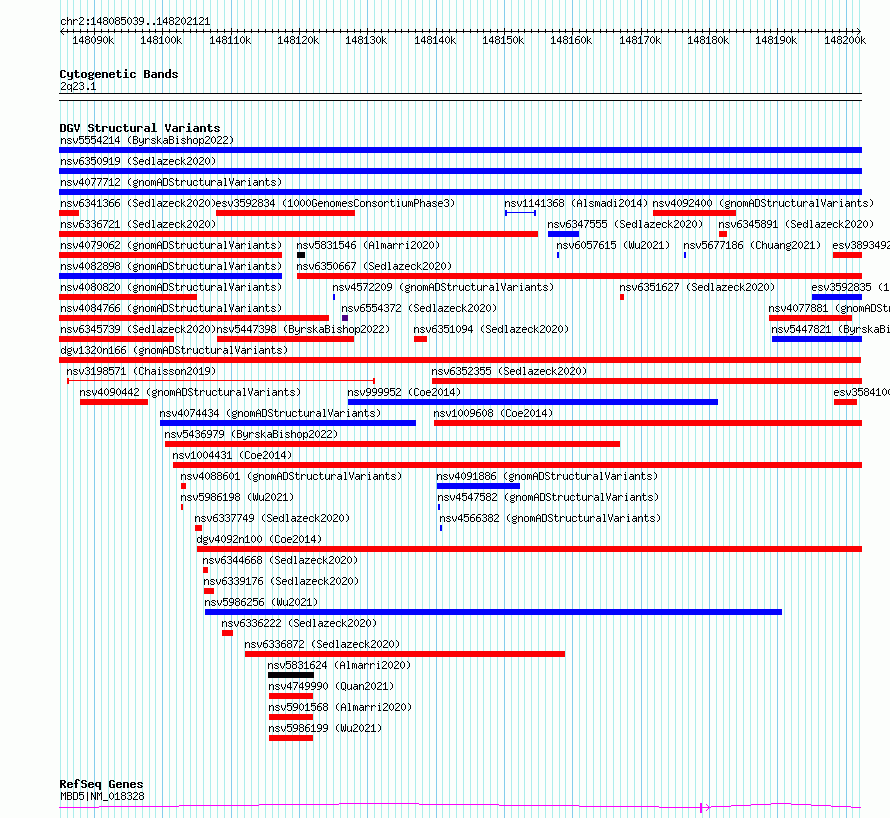The image size is (890, 818).
Task: Click nsv1004431 (Coe2014) label
Action: 232,455
